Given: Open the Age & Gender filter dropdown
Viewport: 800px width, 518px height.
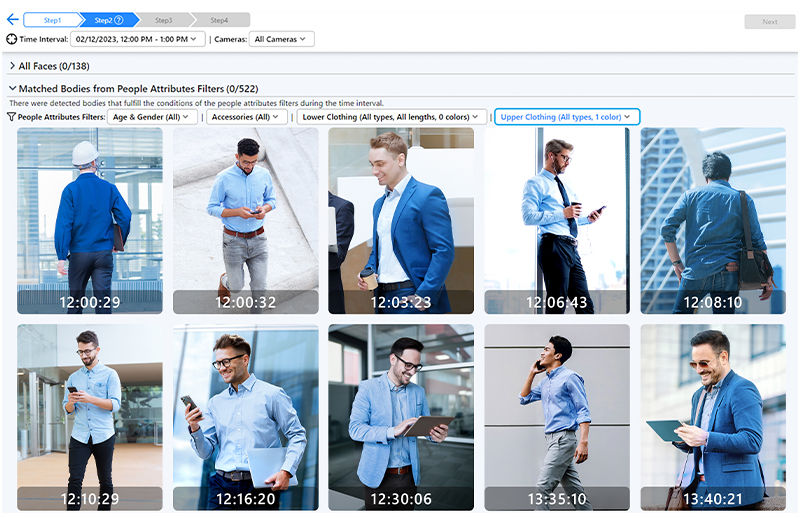Looking at the screenshot, I should pyautogui.click(x=152, y=117).
